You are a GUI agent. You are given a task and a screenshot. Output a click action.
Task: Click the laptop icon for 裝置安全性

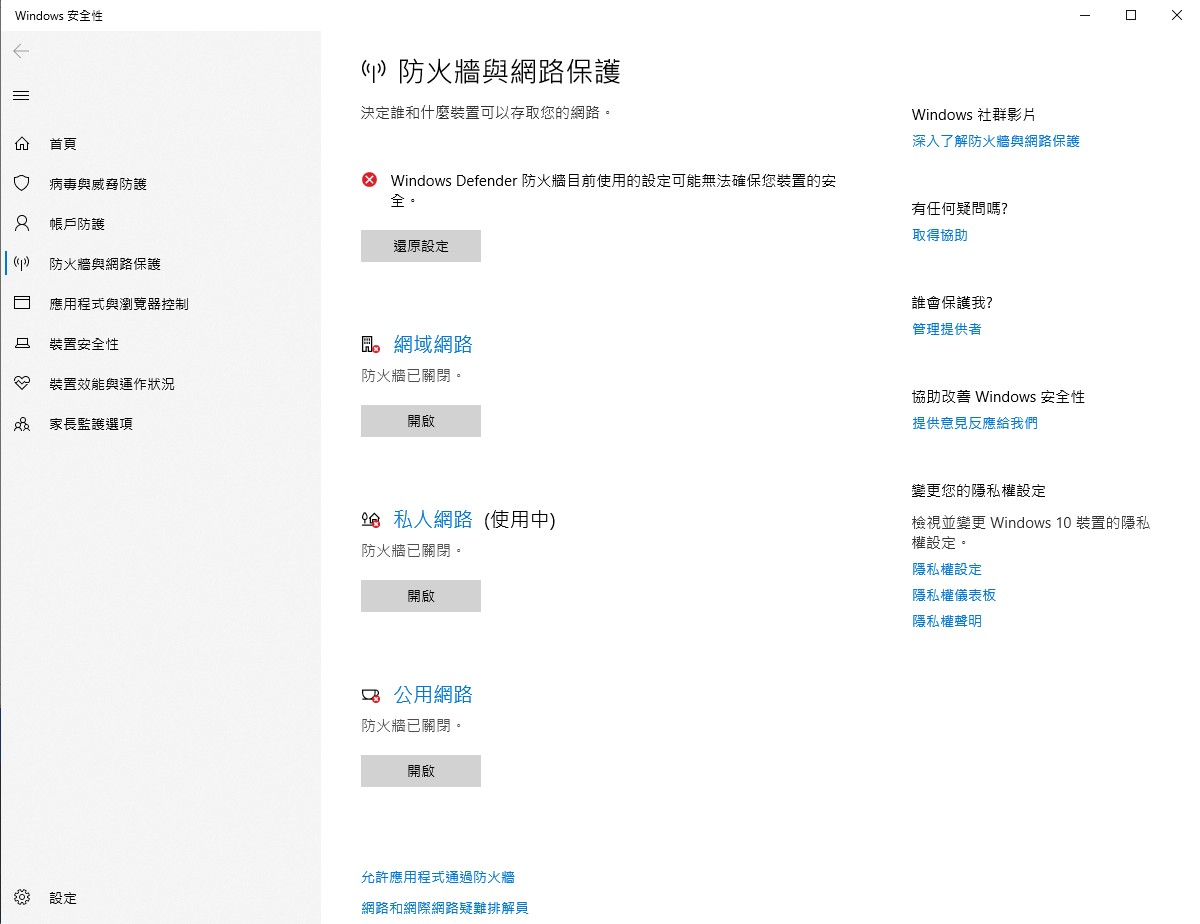pyautogui.click(x=22, y=344)
